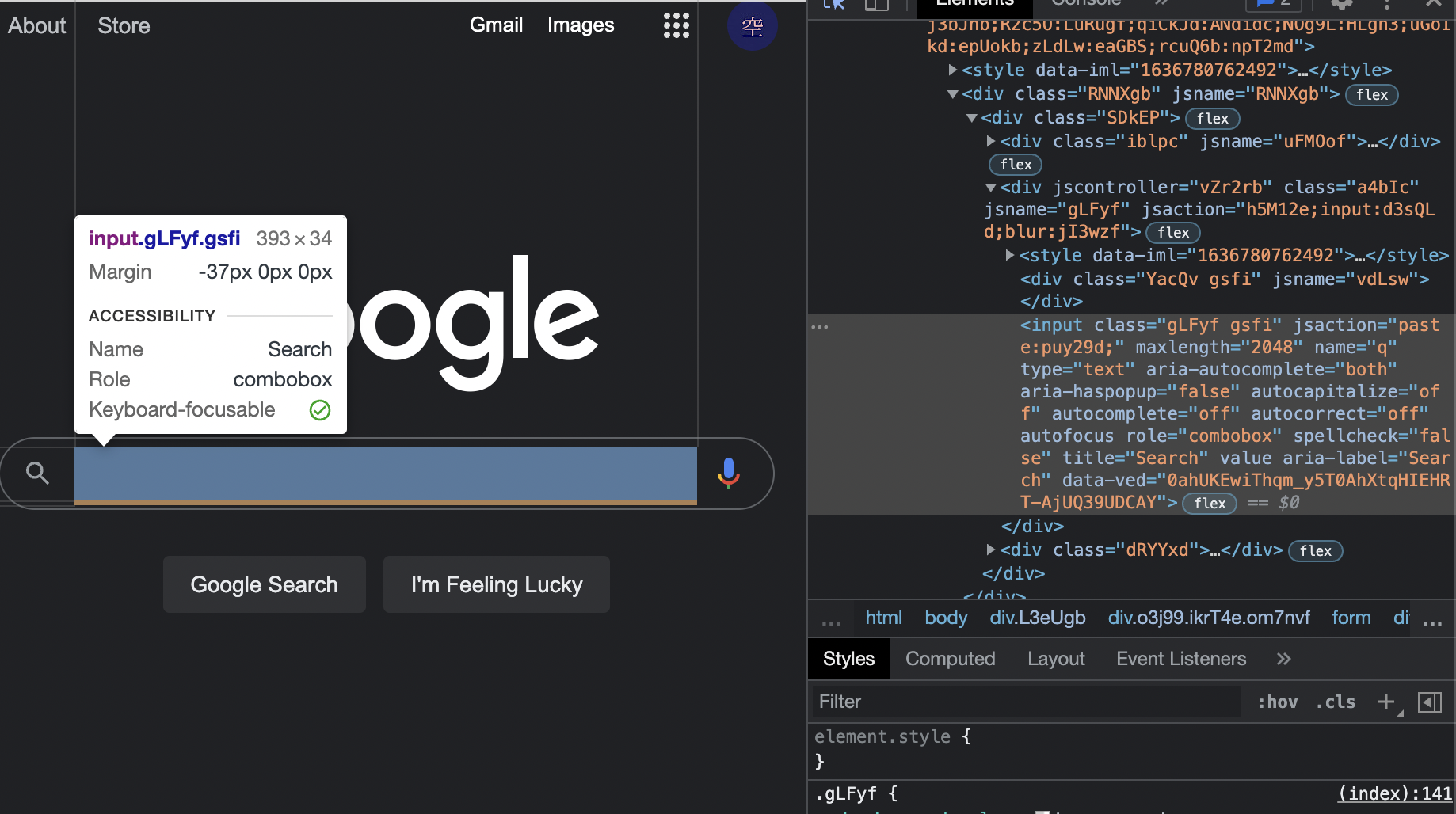Select div.o3j99.ikrT4e.om7nvf breadcrumb
The width and height of the screenshot is (1456, 814).
coord(1209,618)
